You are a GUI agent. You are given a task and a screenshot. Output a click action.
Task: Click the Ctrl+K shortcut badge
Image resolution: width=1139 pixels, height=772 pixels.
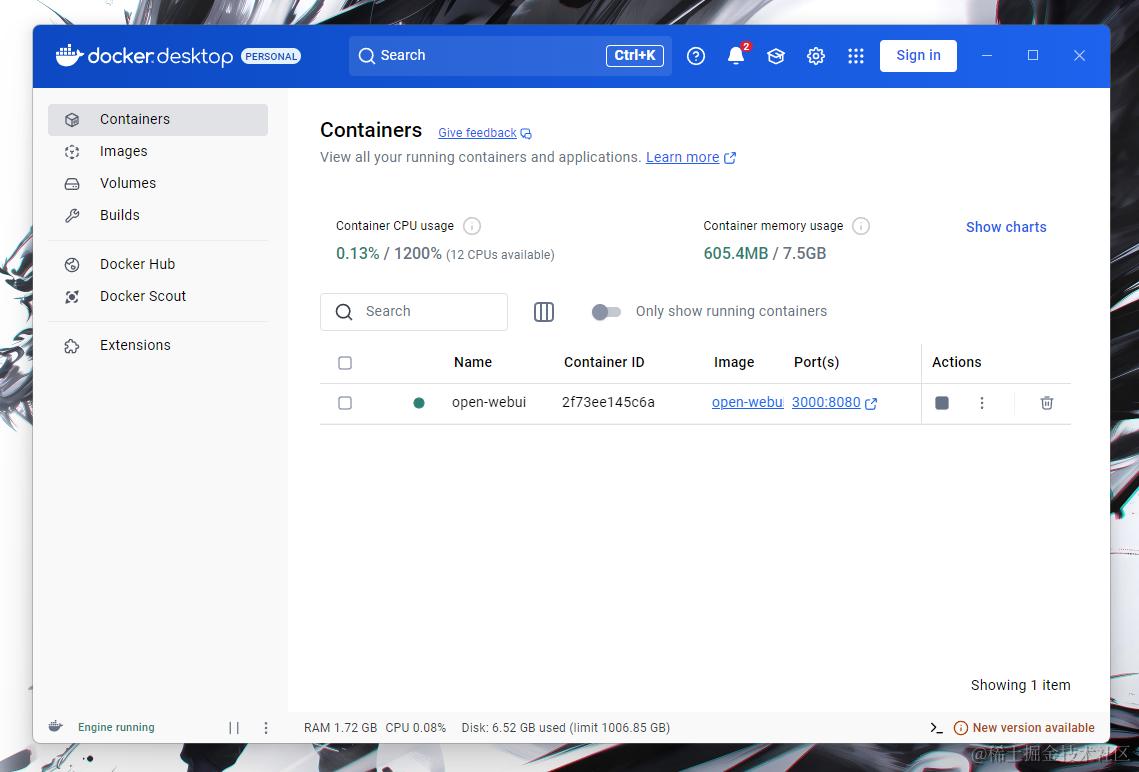tap(635, 56)
